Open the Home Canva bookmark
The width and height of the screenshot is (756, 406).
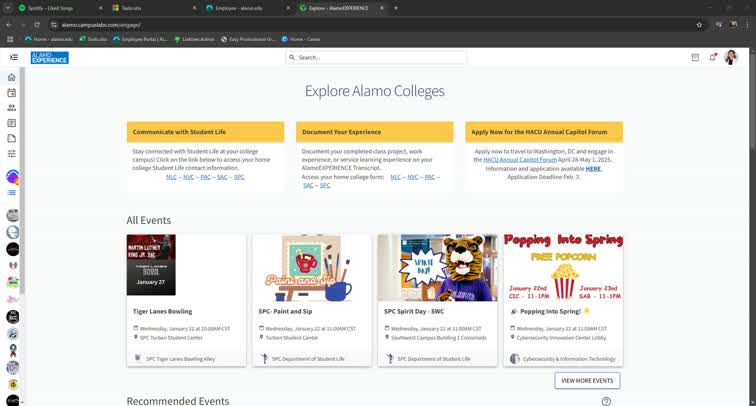[x=300, y=39]
